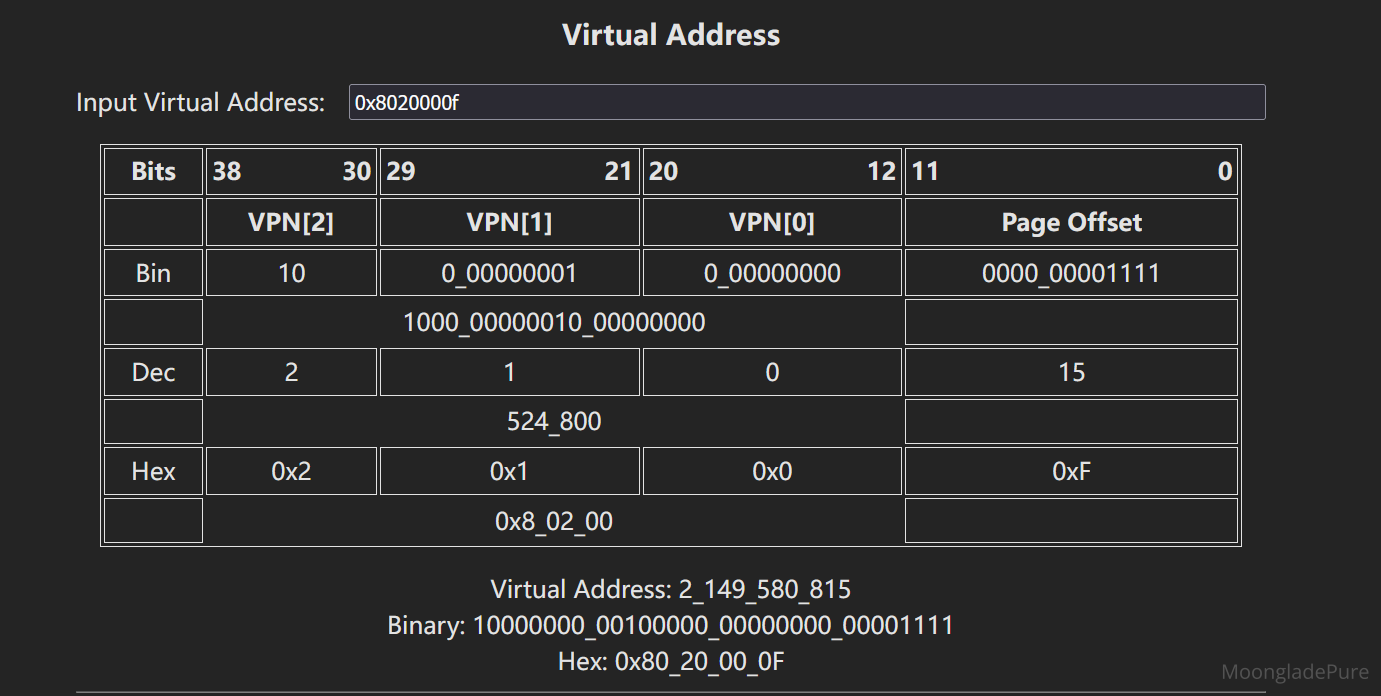The height and width of the screenshot is (696, 1381).
Task: Select the VPN[0] column header cell
Action: pyautogui.click(x=771, y=222)
